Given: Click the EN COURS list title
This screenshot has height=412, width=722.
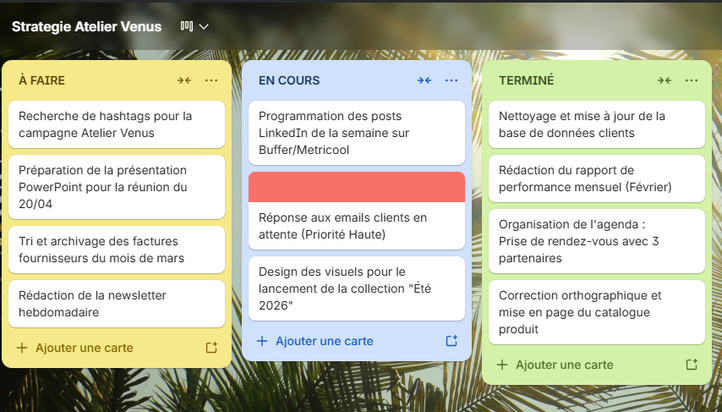Looking at the screenshot, I should (289, 81).
